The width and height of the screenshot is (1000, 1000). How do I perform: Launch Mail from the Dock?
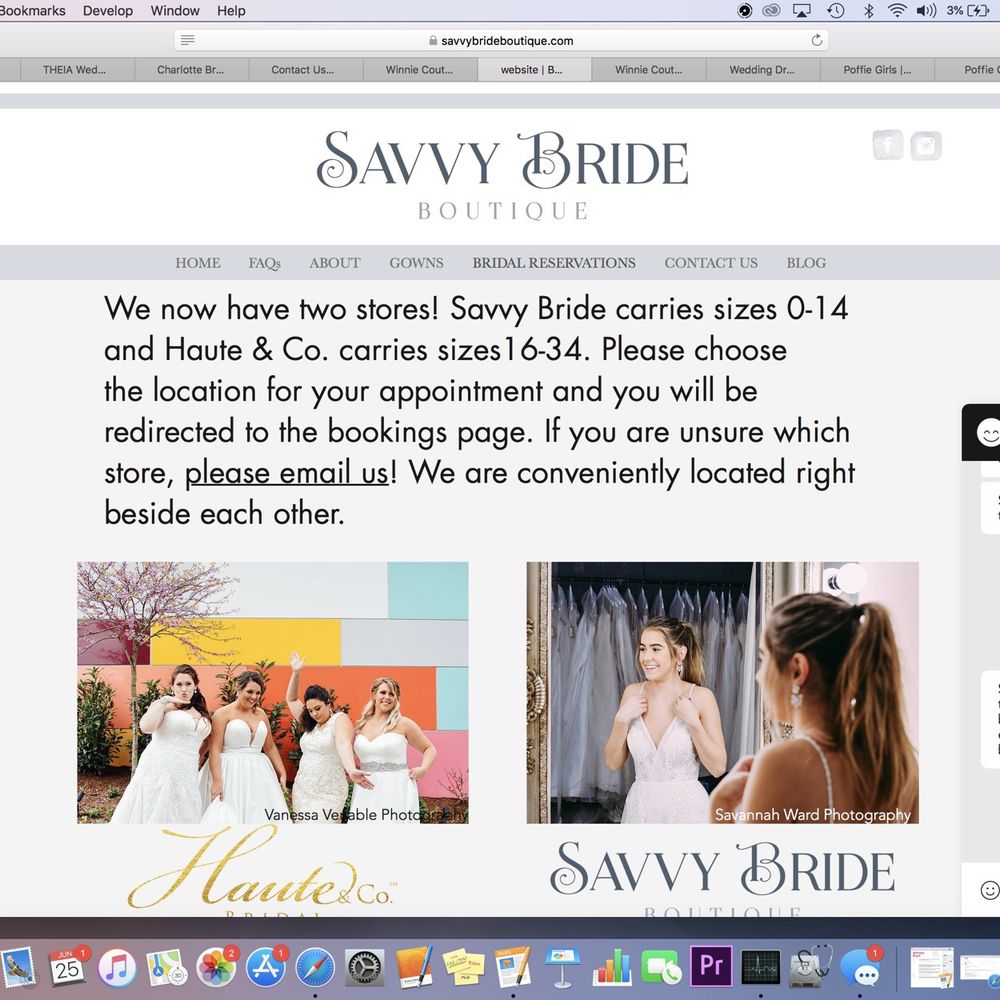(x=16, y=967)
